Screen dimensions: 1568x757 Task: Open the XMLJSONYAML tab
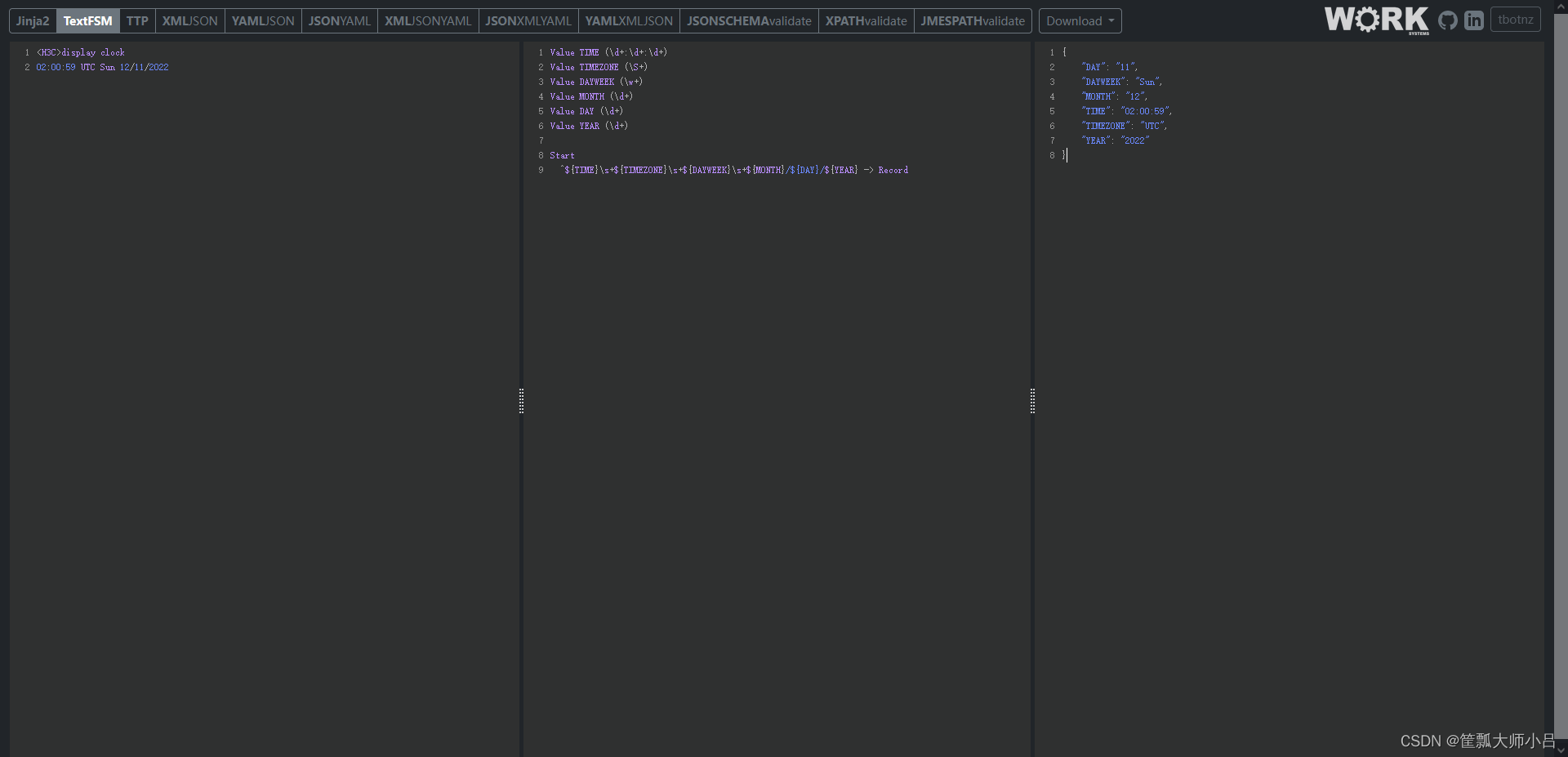coord(428,21)
